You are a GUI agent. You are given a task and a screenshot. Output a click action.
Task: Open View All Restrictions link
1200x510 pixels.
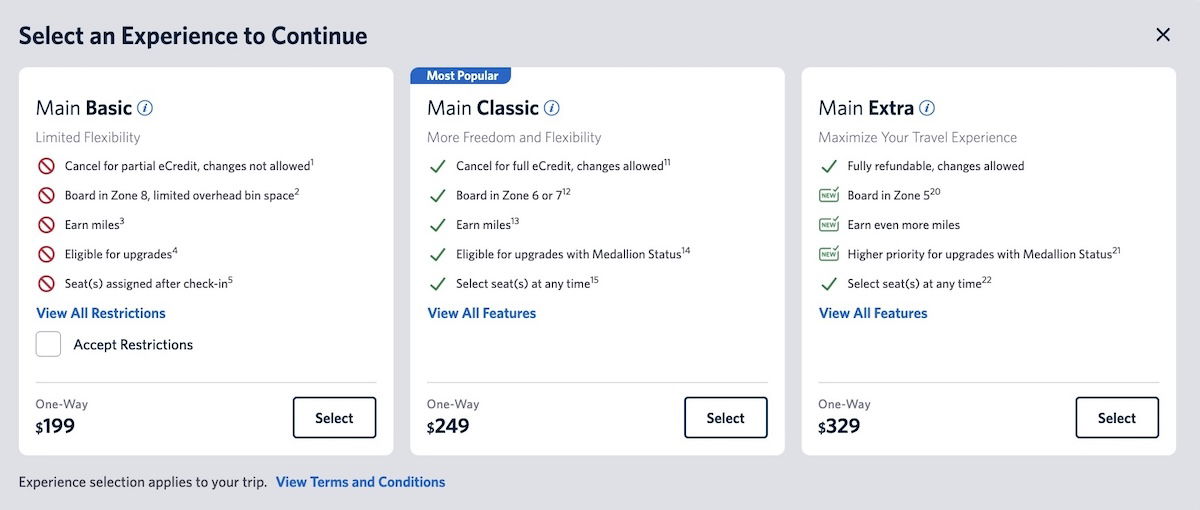(x=101, y=313)
